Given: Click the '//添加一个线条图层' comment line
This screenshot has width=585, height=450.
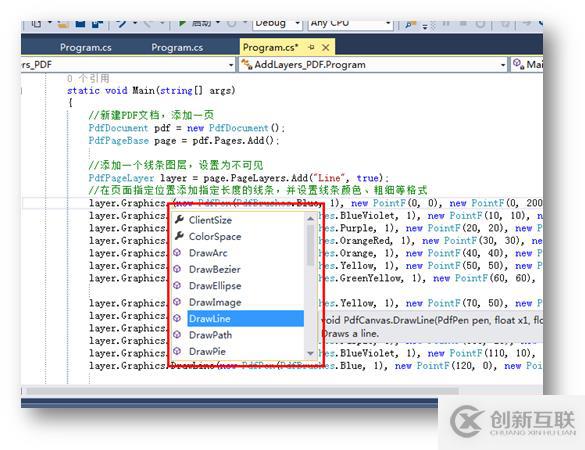Looking at the screenshot, I should [x=176, y=165].
